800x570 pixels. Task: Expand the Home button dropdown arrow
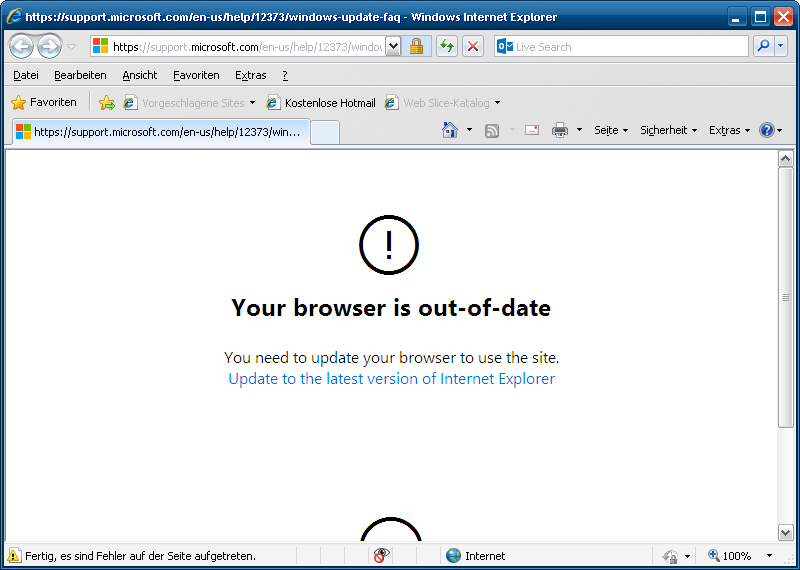[469, 131]
